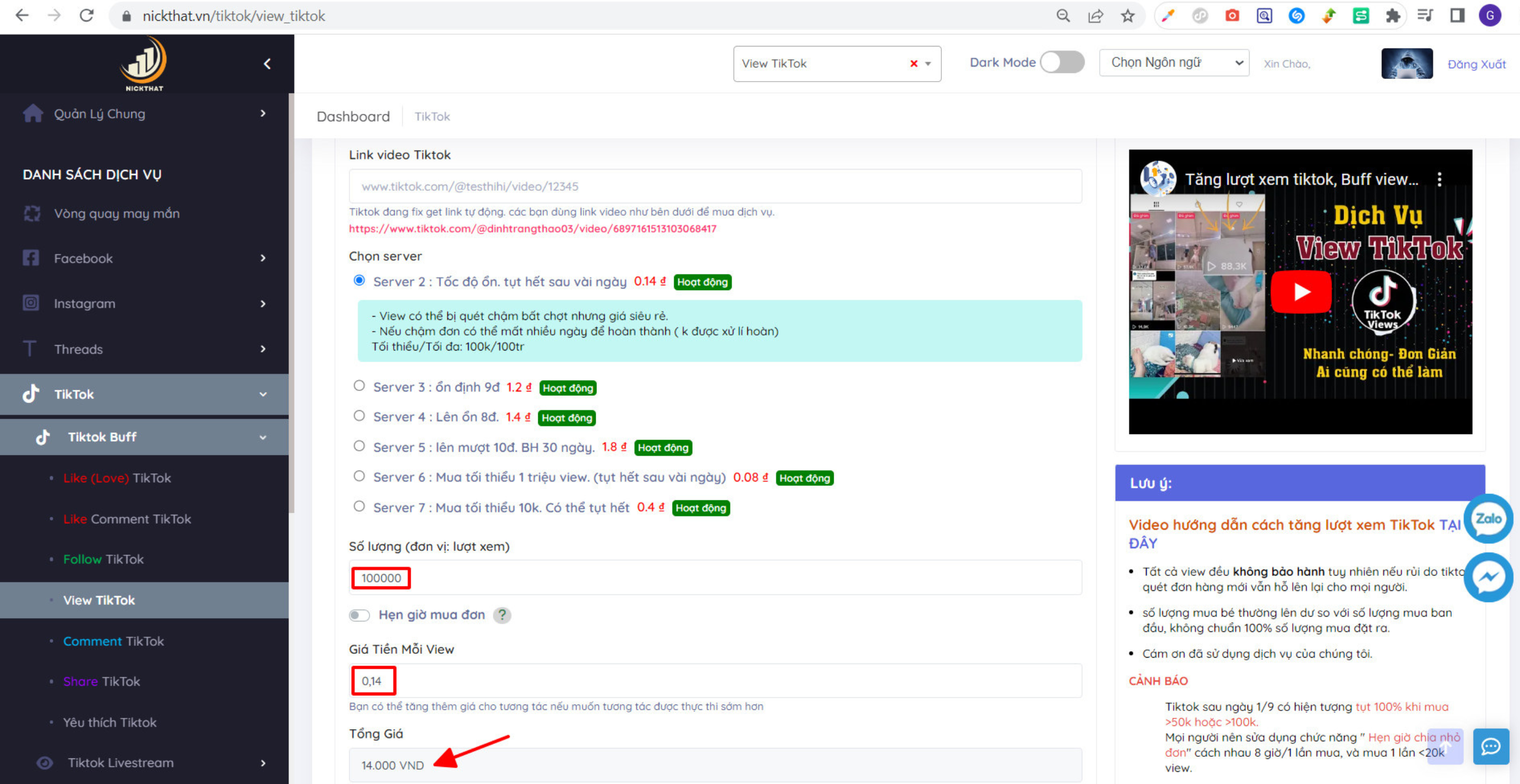This screenshot has height=784, width=1520.
Task: Click the share page icon
Action: point(1095,16)
